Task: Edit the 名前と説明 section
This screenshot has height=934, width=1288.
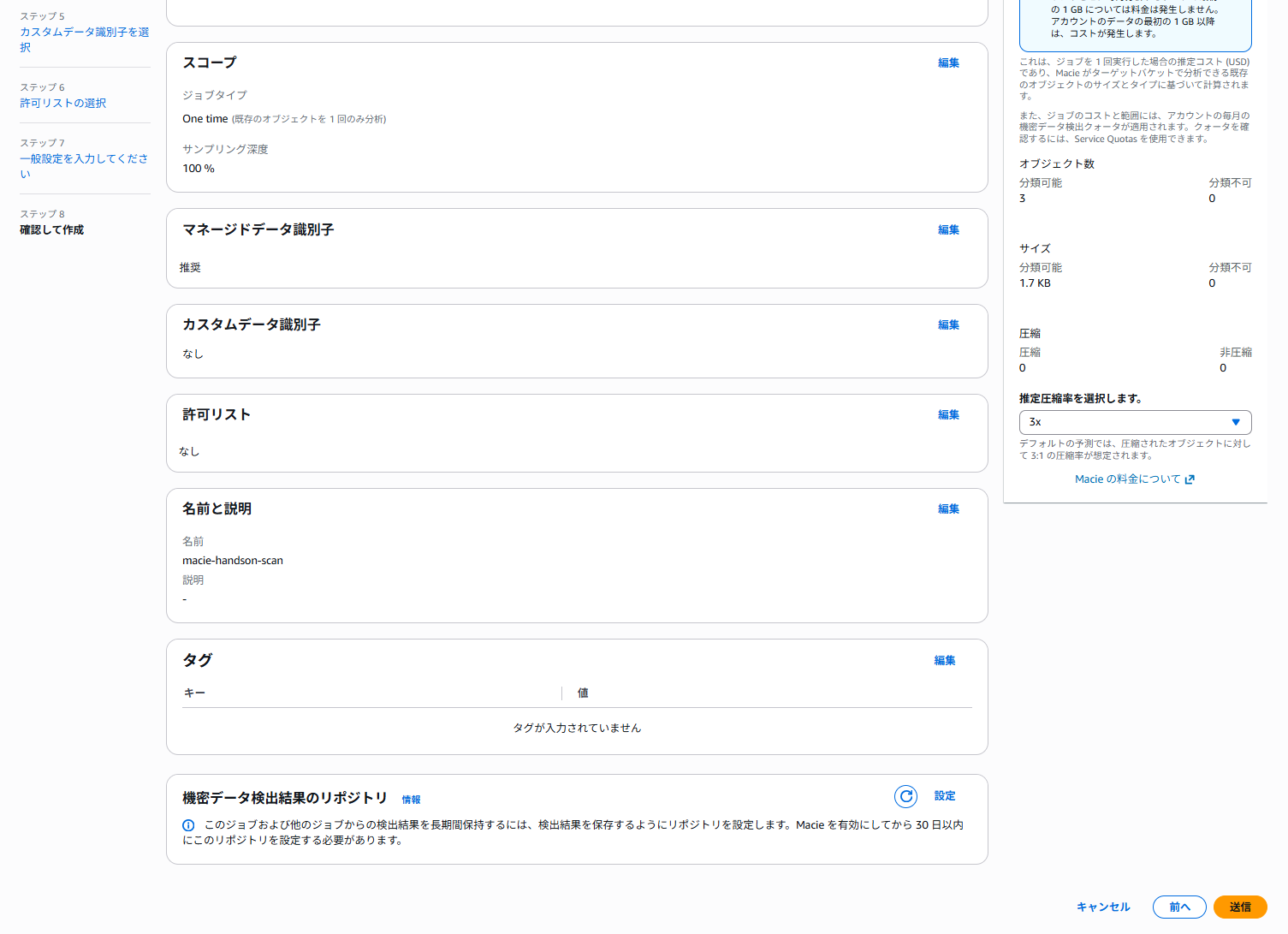Action: 948,509
